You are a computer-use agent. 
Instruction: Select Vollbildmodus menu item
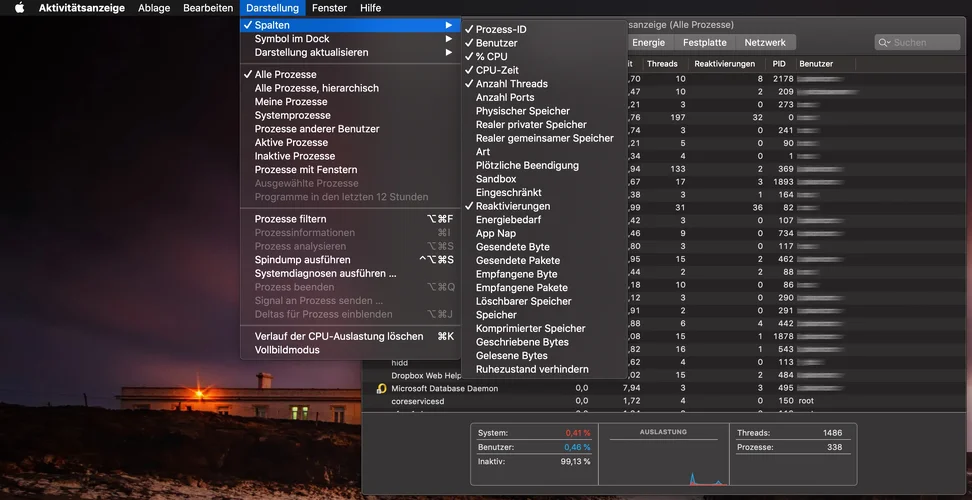(x=287, y=350)
